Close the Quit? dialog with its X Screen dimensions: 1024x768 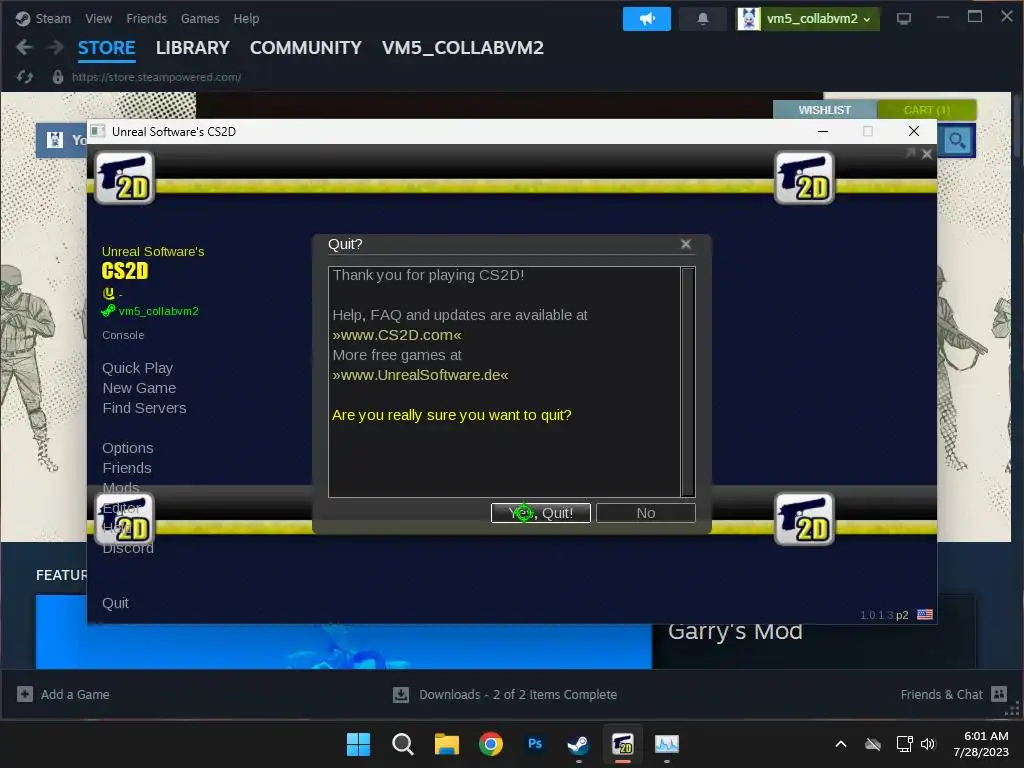click(686, 244)
